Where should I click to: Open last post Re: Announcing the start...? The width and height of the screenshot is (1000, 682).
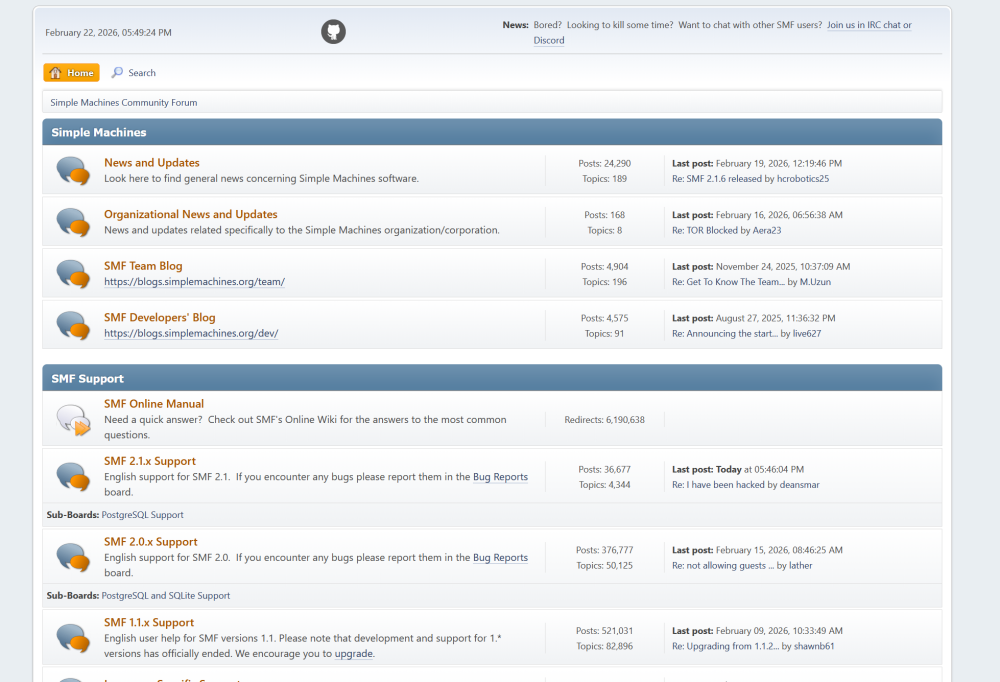[725, 334]
